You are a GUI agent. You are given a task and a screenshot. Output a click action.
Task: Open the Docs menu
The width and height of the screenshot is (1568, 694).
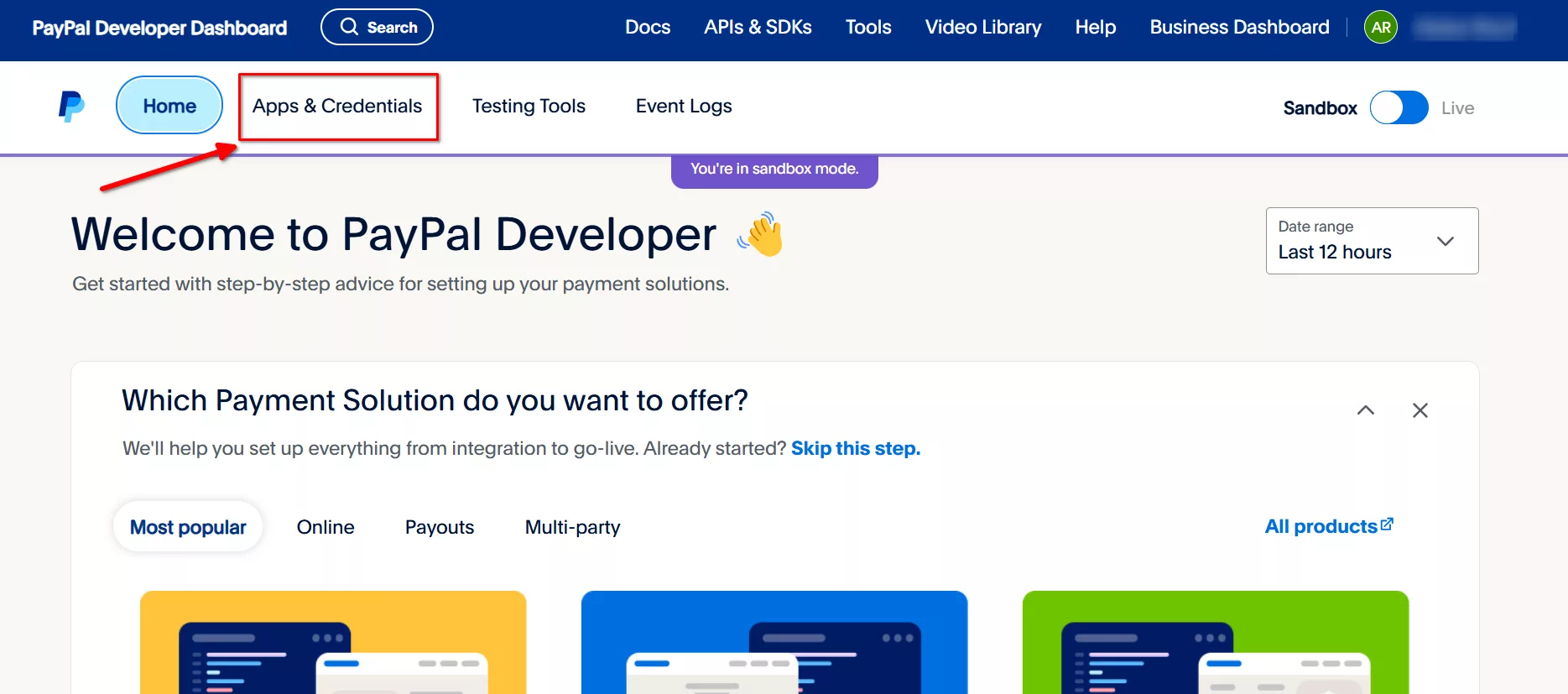click(647, 28)
